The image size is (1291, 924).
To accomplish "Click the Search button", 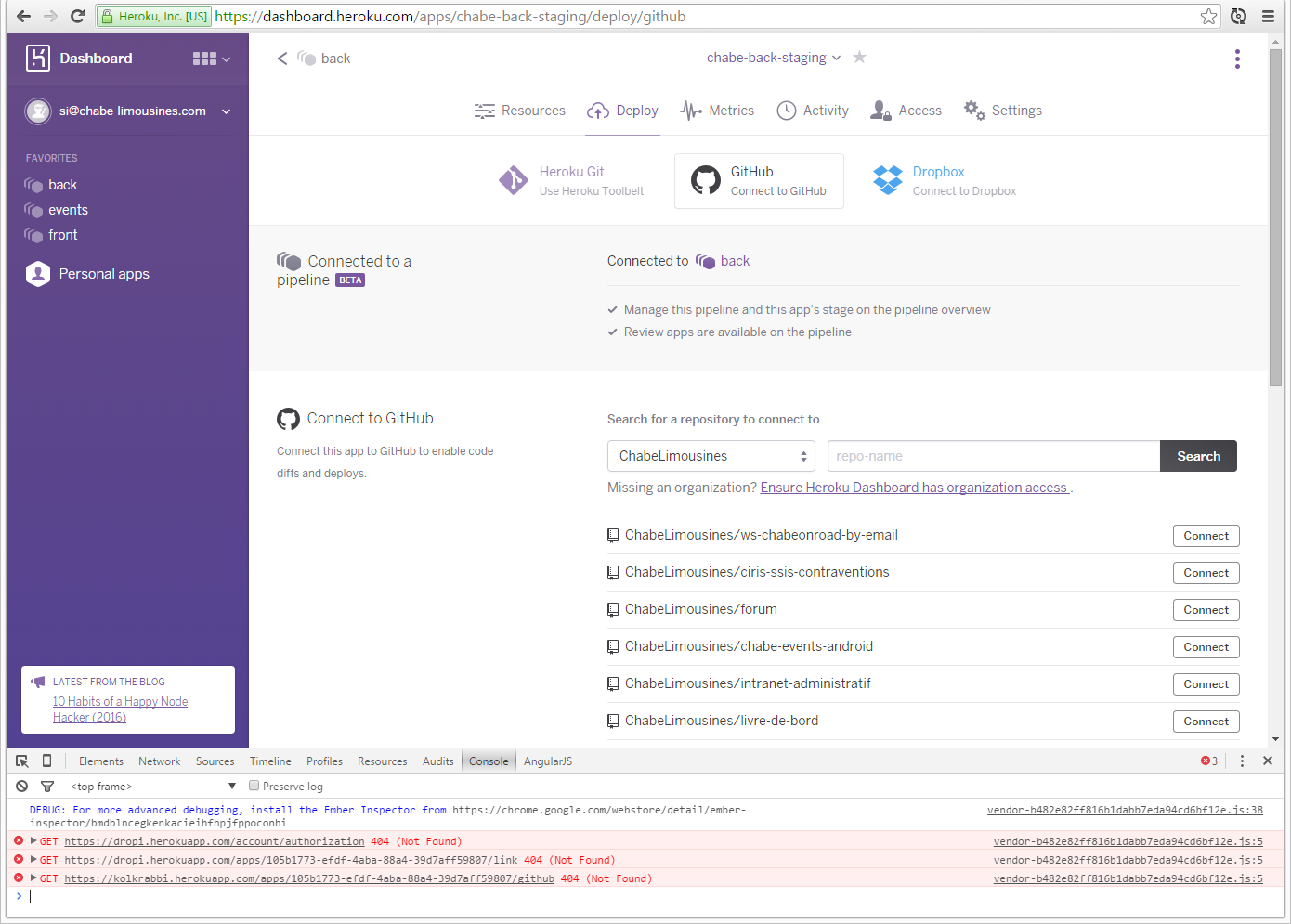I will 1198,456.
